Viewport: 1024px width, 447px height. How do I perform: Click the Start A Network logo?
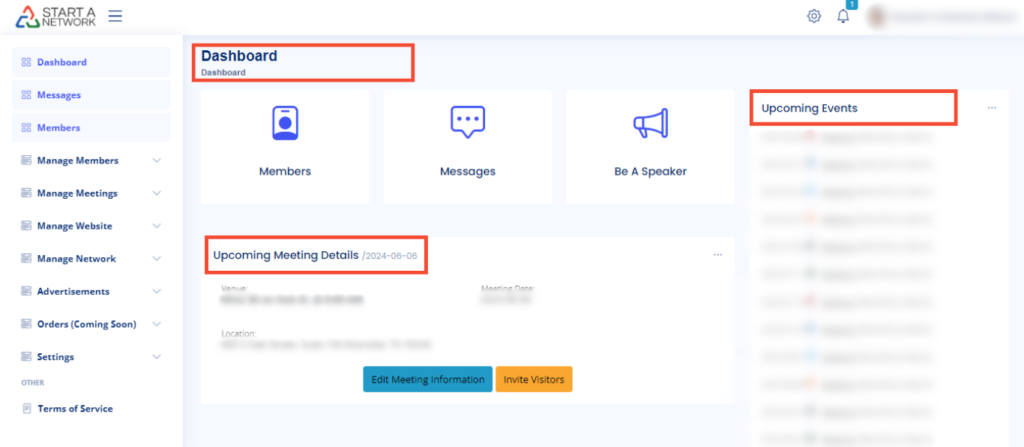56,16
